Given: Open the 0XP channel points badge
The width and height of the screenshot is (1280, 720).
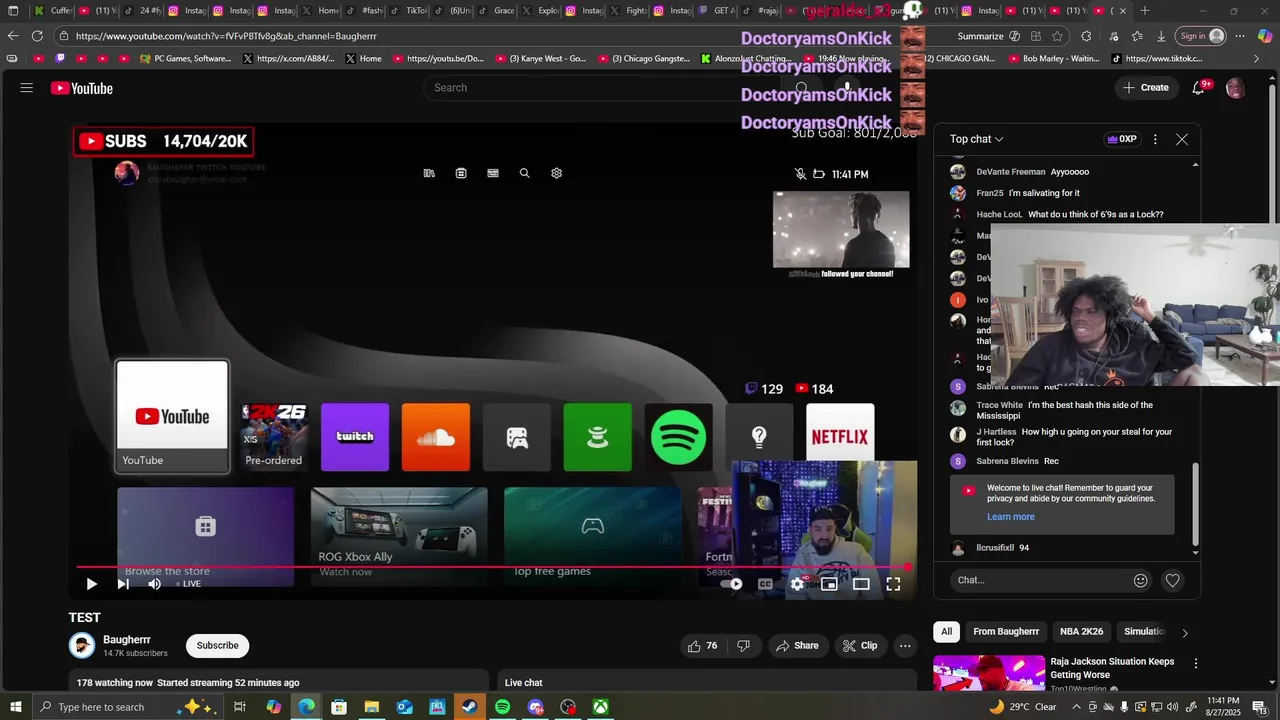Looking at the screenshot, I should (x=1121, y=139).
